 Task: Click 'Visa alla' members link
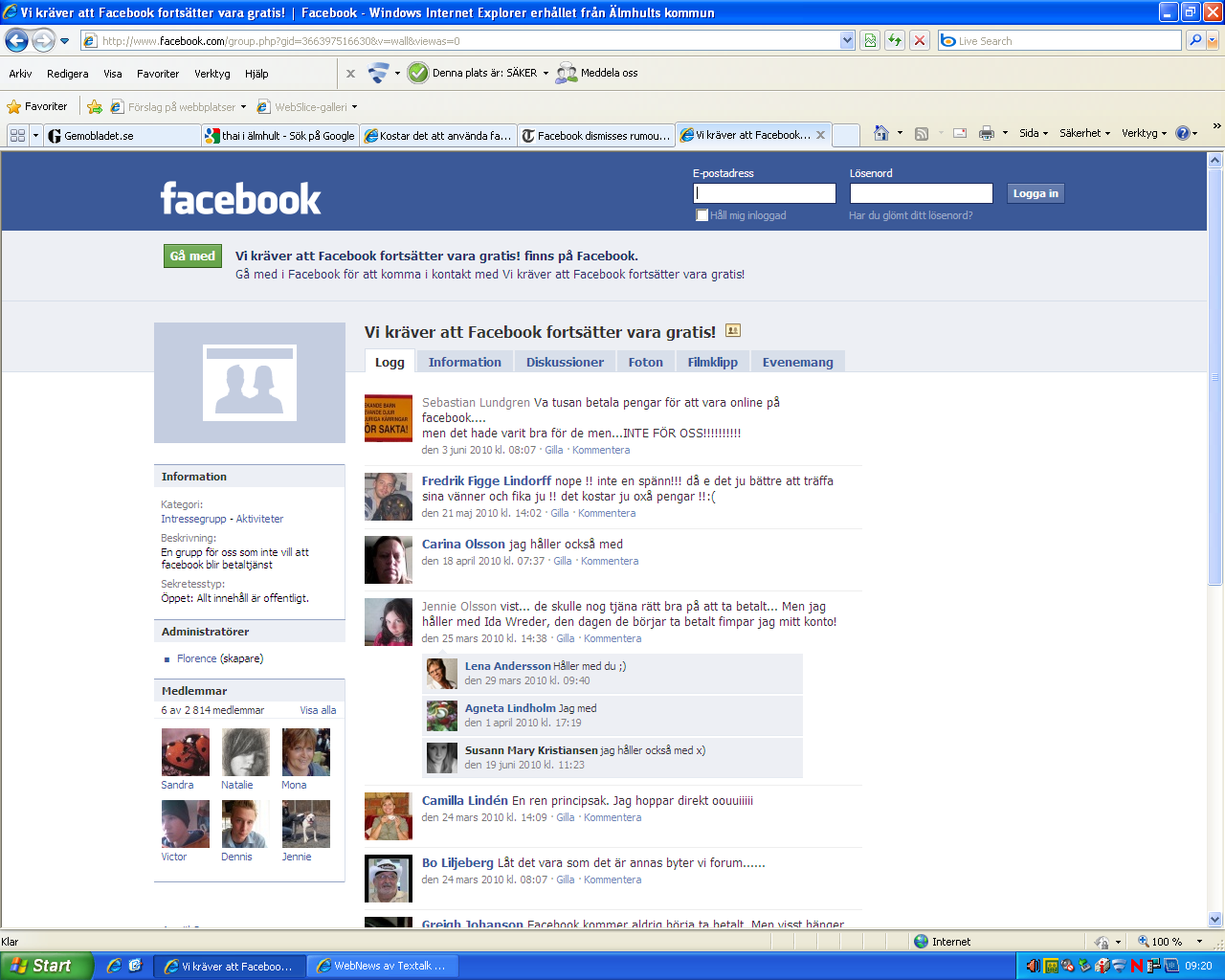point(318,710)
